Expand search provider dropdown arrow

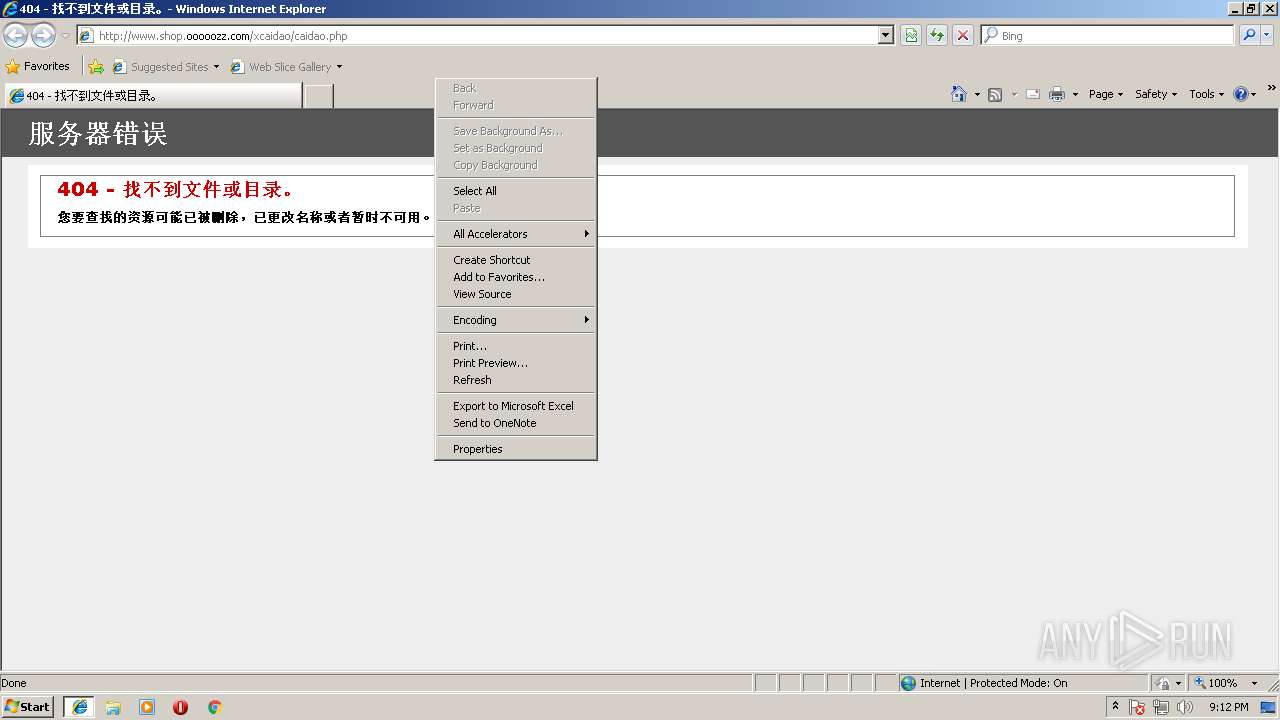point(1267,35)
